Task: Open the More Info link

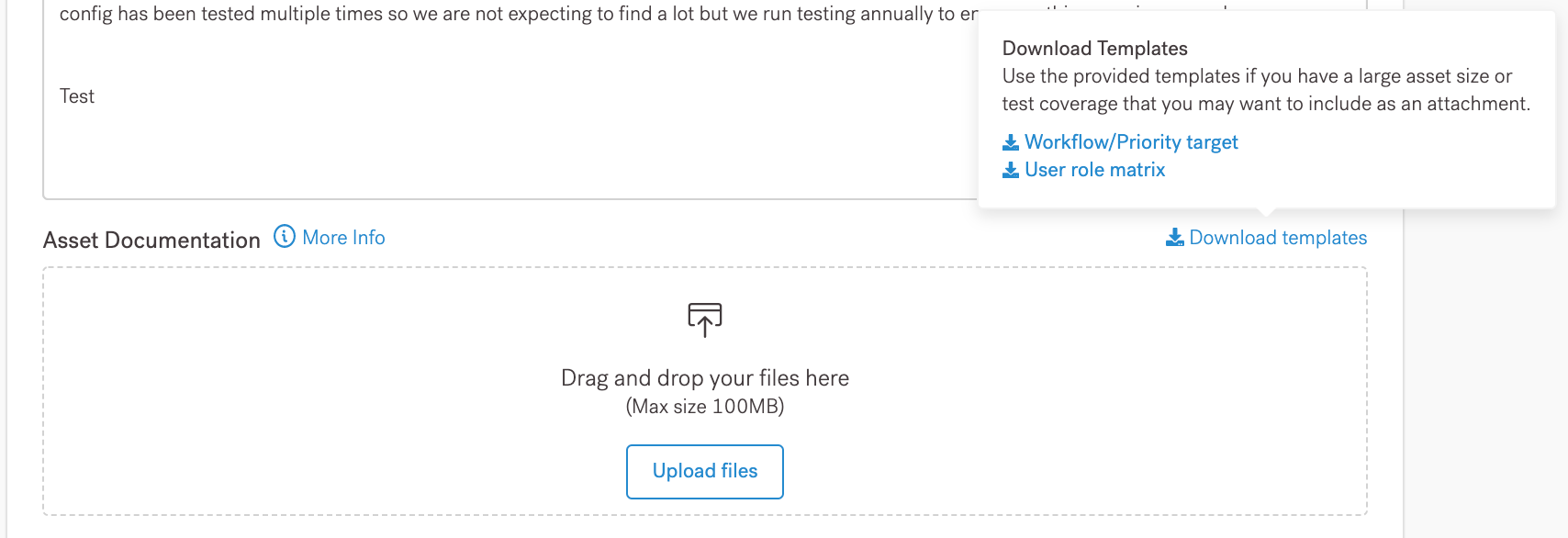Action: click(343, 238)
